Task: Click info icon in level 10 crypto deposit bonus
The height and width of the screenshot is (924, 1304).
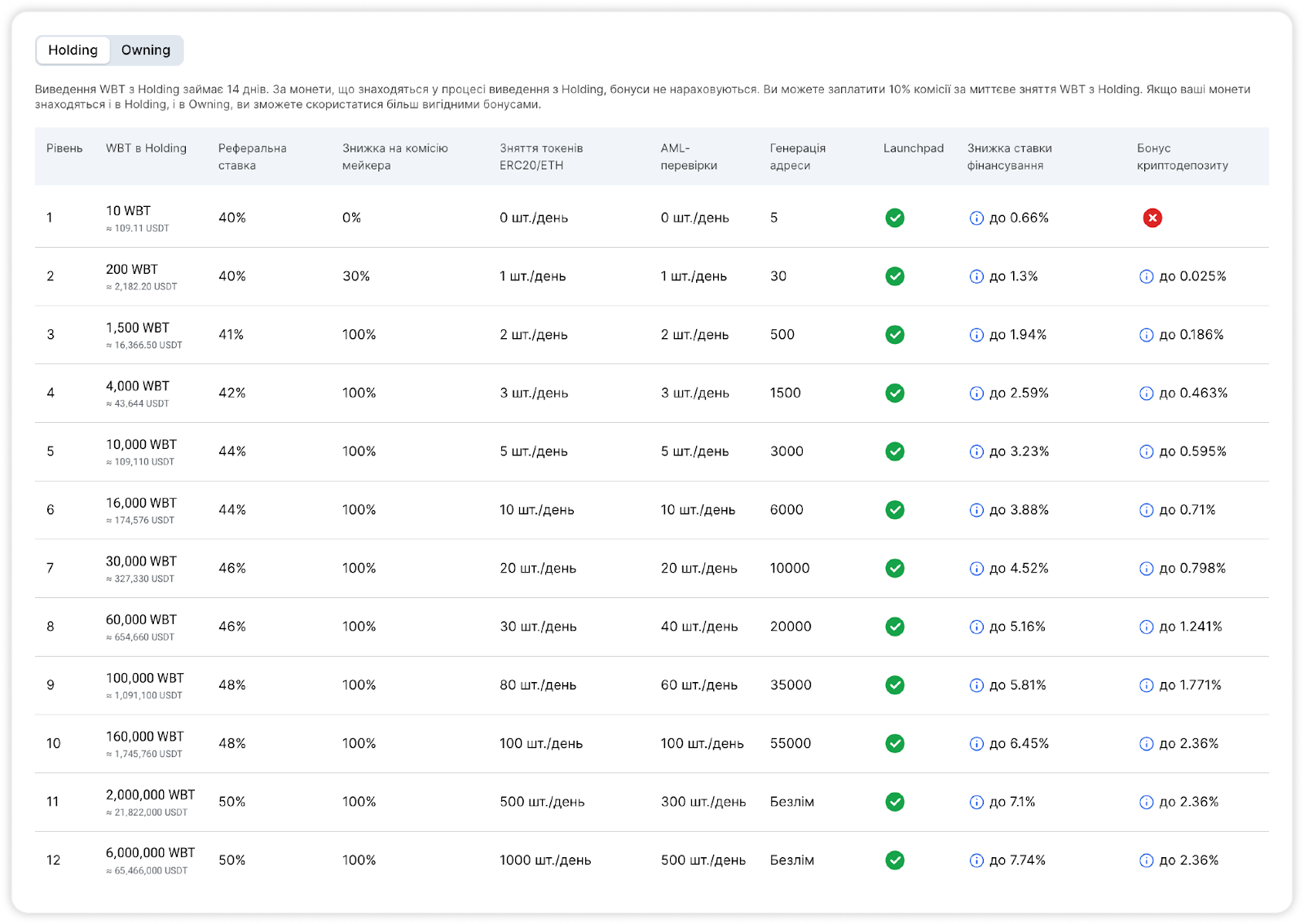Action: pyautogui.click(x=1146, y=744)
